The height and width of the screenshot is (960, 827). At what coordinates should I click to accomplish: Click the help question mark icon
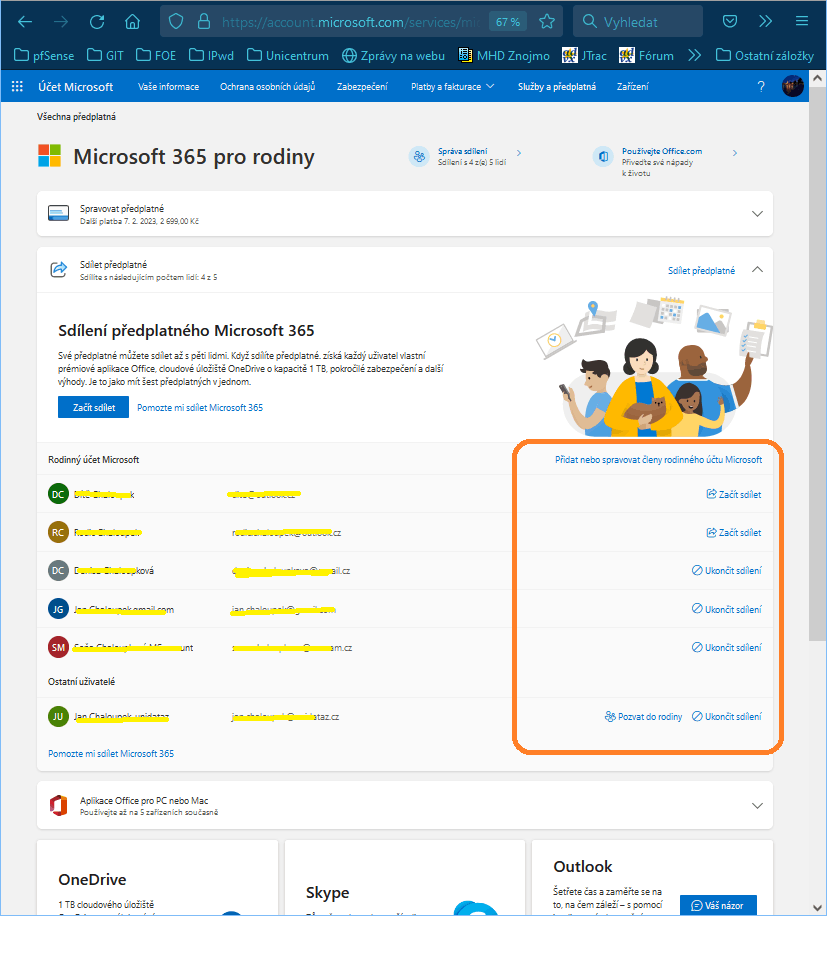761,86
